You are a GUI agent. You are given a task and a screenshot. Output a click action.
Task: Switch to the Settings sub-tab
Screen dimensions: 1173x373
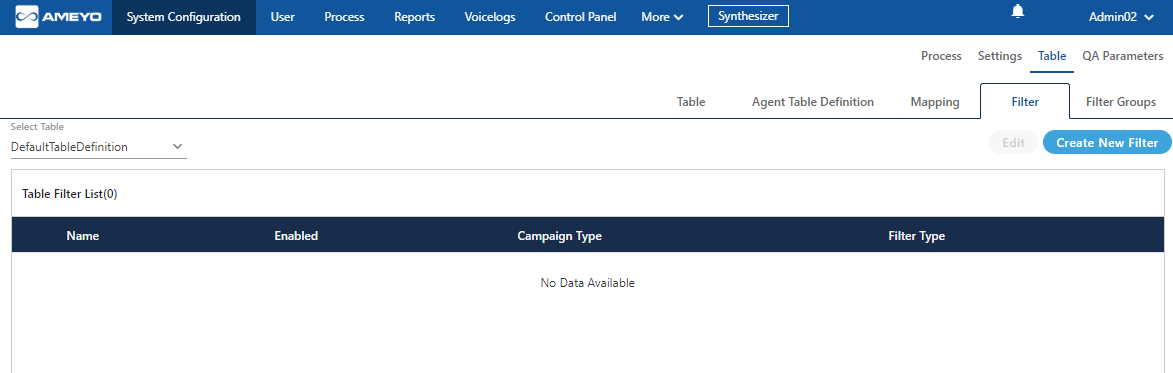coord(999,56)
